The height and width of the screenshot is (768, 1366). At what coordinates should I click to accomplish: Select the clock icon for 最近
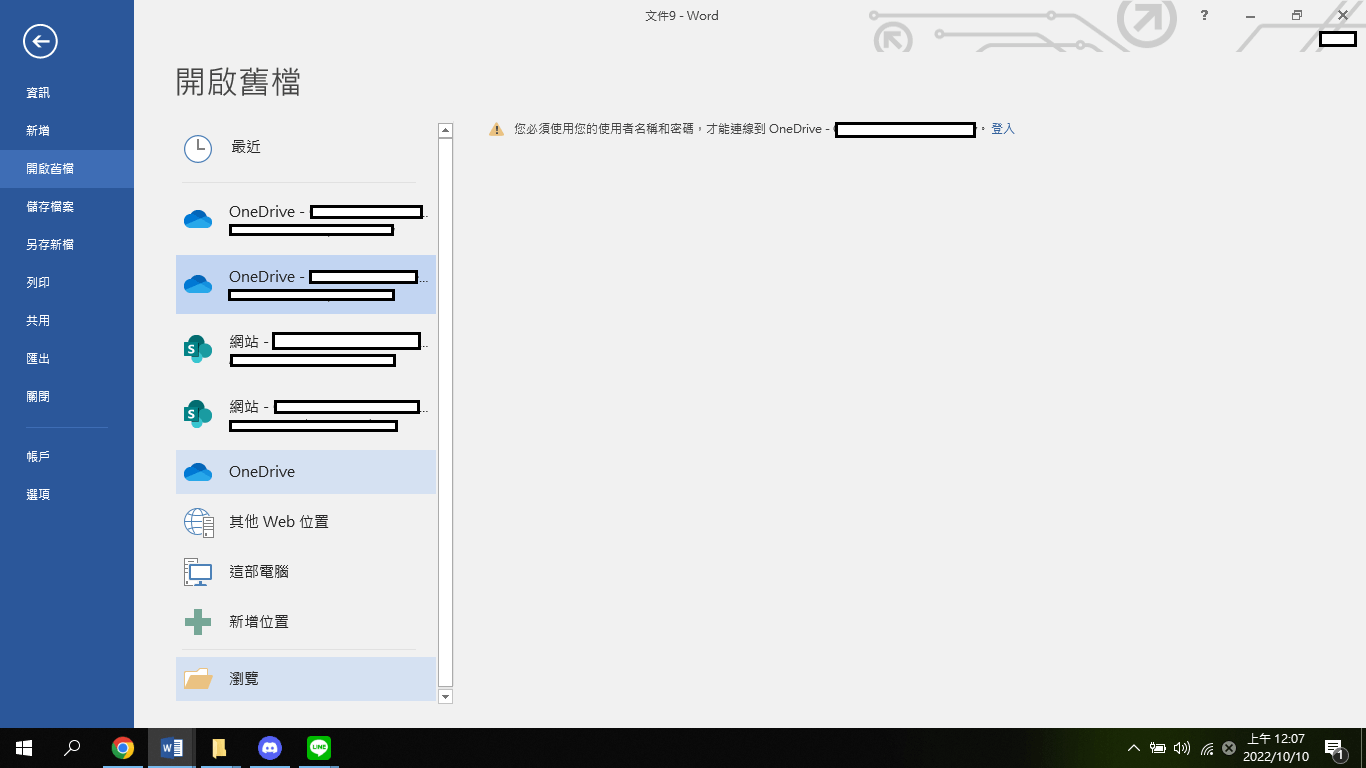(198, 148)
